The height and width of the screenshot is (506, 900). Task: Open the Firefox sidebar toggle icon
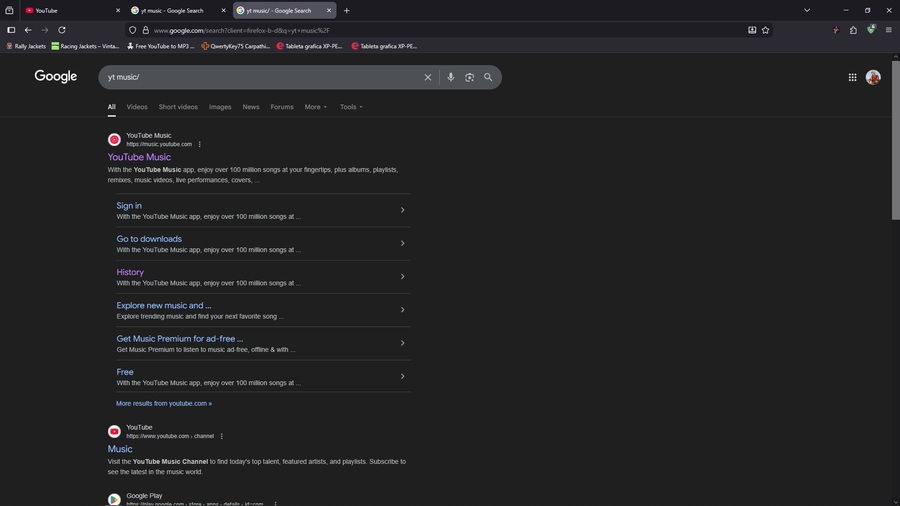click(11, 30)
